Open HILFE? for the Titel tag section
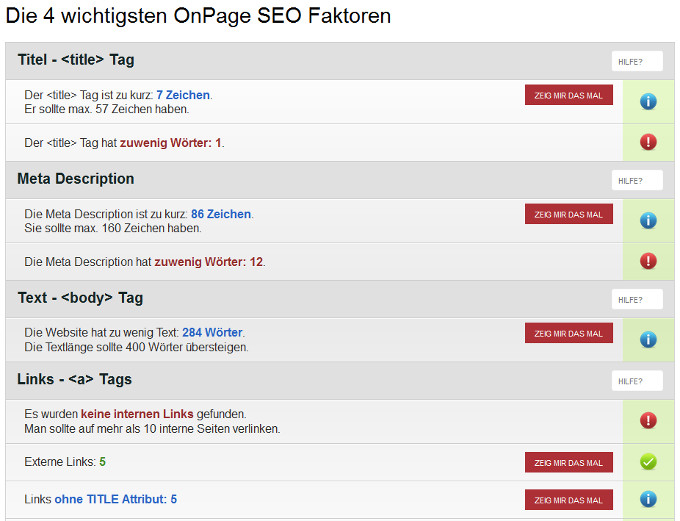 pos(637,62)
